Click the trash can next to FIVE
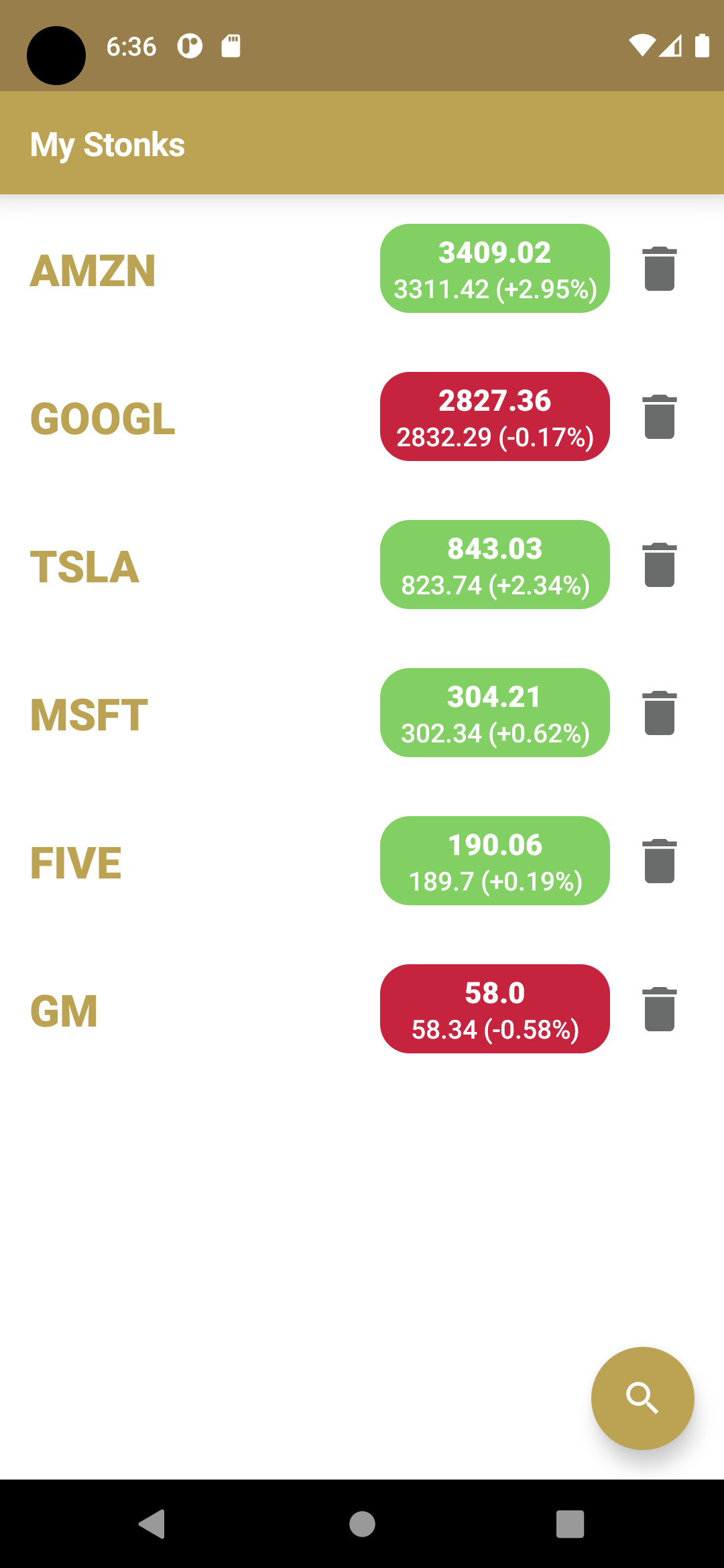The width and height of the screenshot is (724, 1568). (x=659, y=861)
